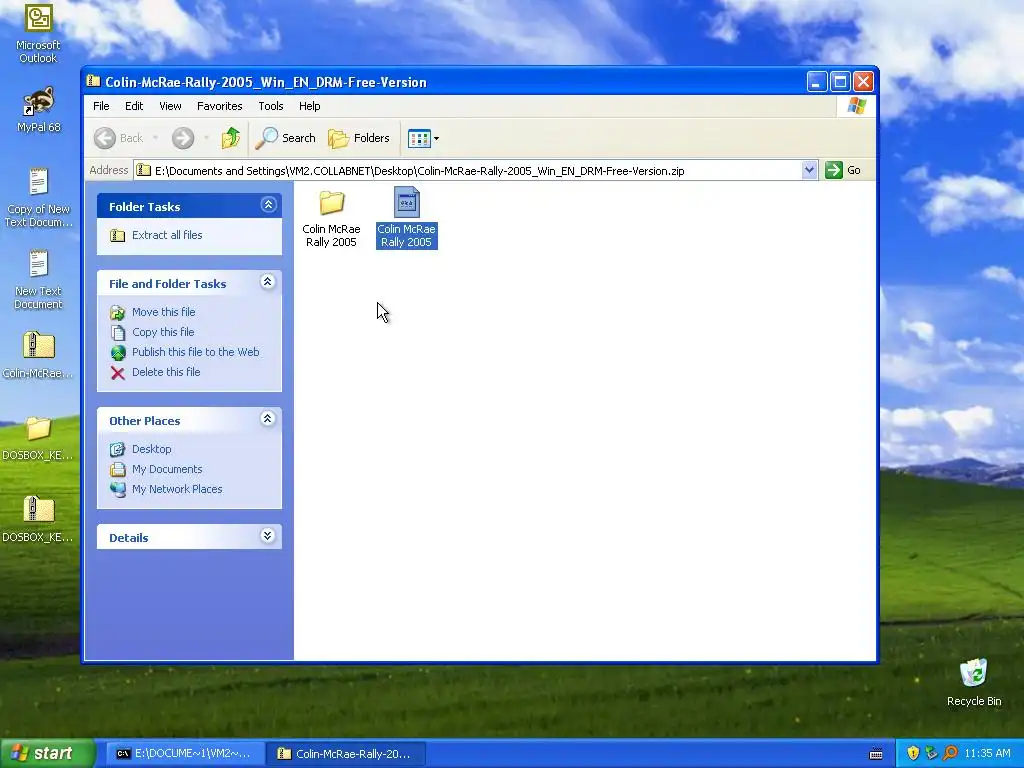
Task: Open the Back history dropdown arrow
Action: 155,138
